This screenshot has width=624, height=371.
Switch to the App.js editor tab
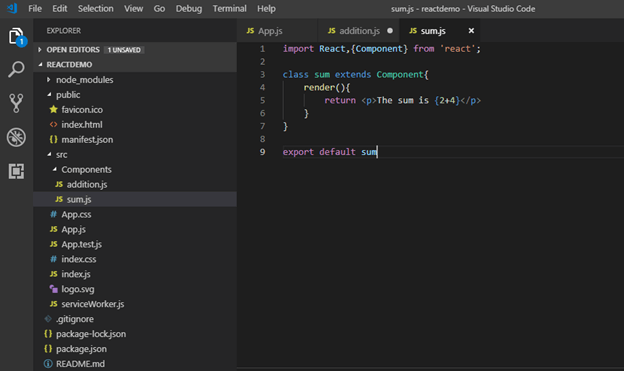click(x=277, y=31)
